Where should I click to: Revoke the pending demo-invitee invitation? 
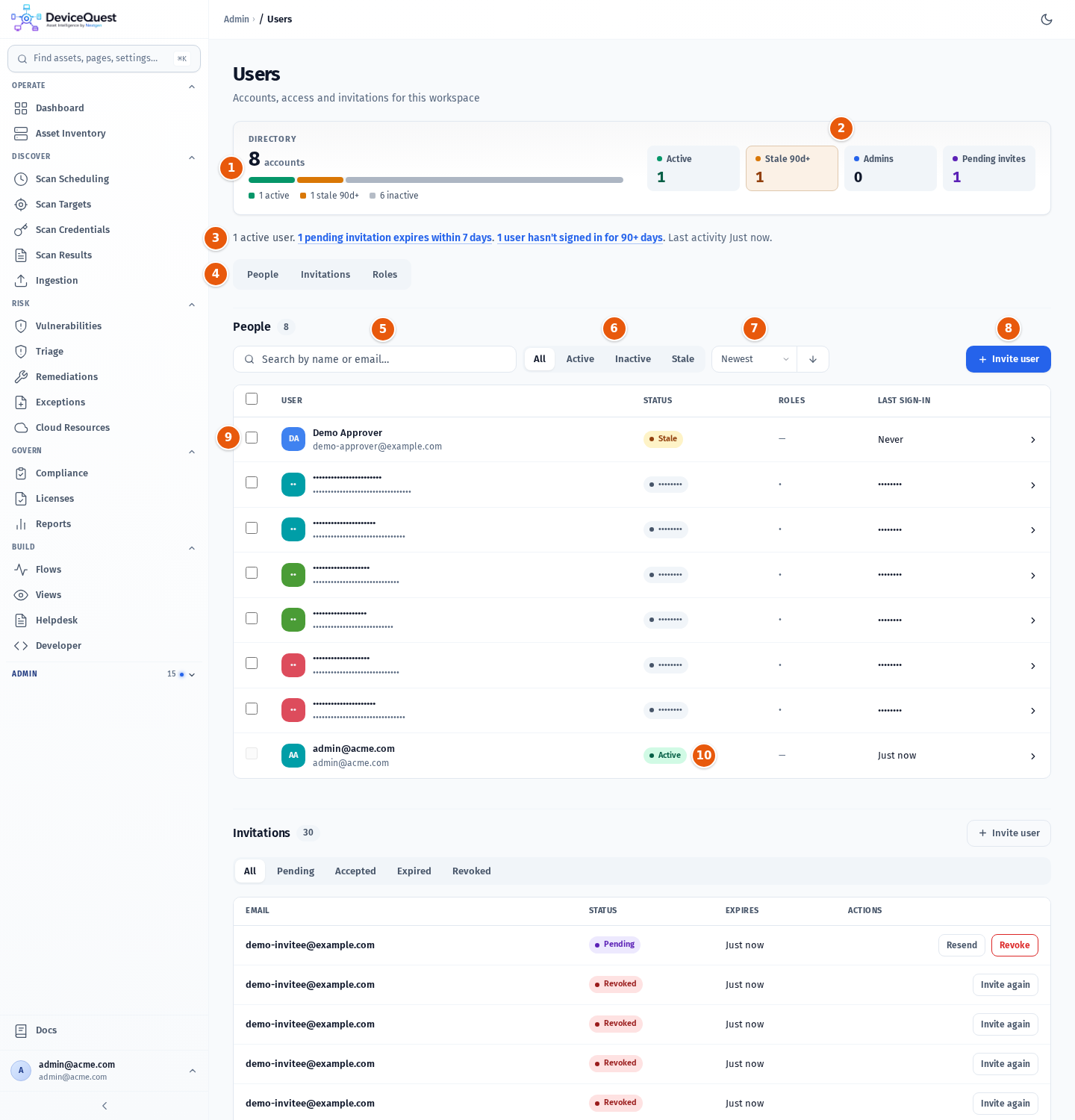pyautogui.click(x=1015, y=945)
